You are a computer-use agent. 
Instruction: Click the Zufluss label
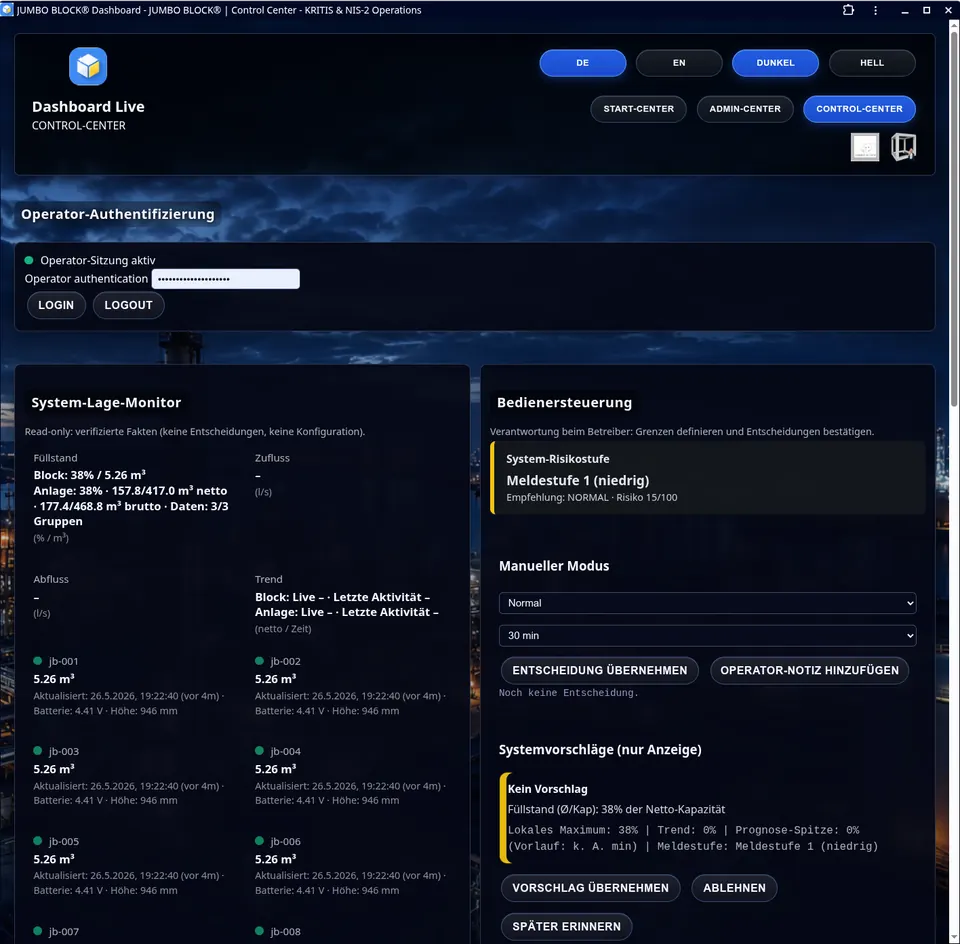point(272,458)
